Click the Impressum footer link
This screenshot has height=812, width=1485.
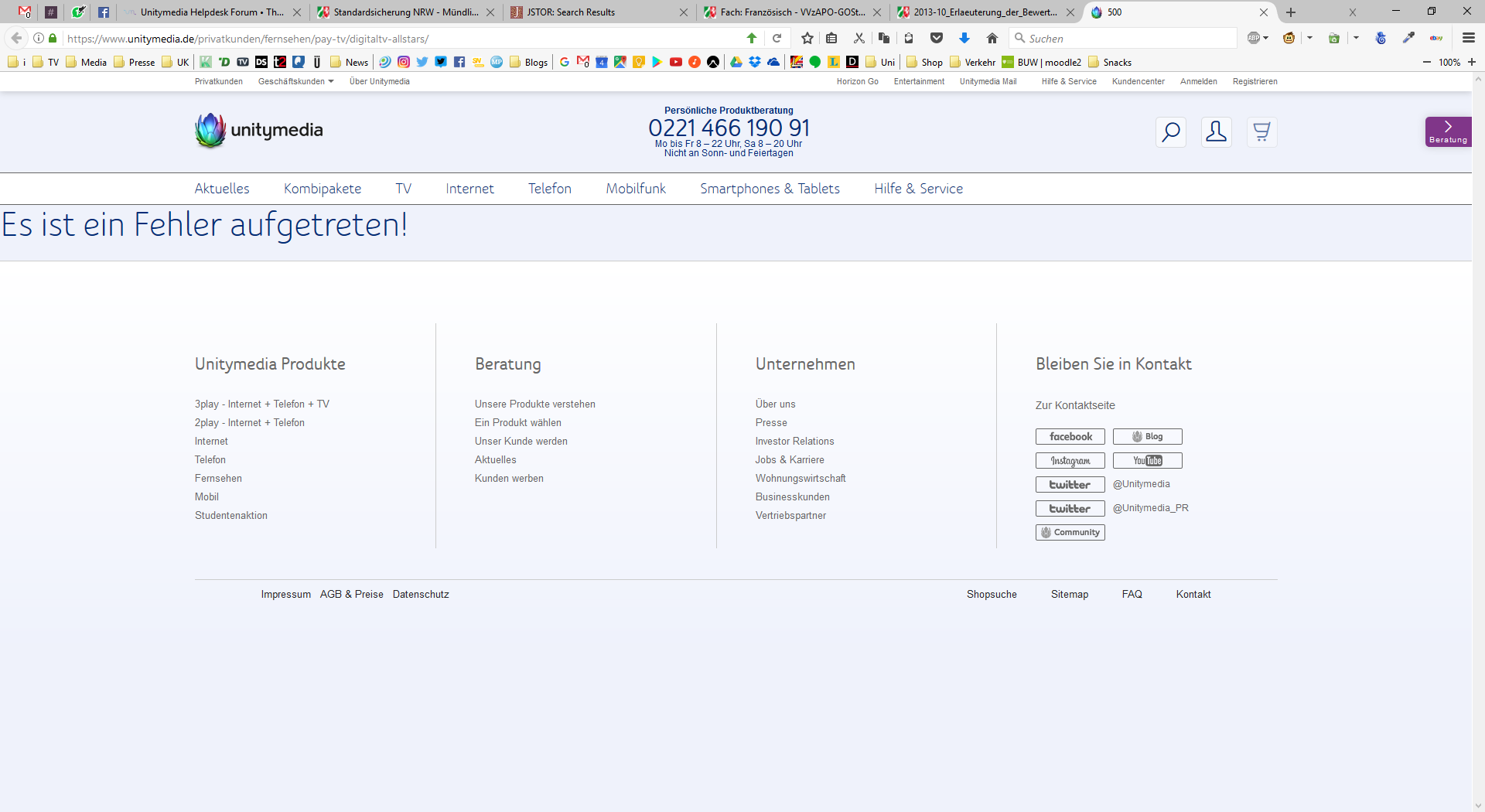click(285, 595)
